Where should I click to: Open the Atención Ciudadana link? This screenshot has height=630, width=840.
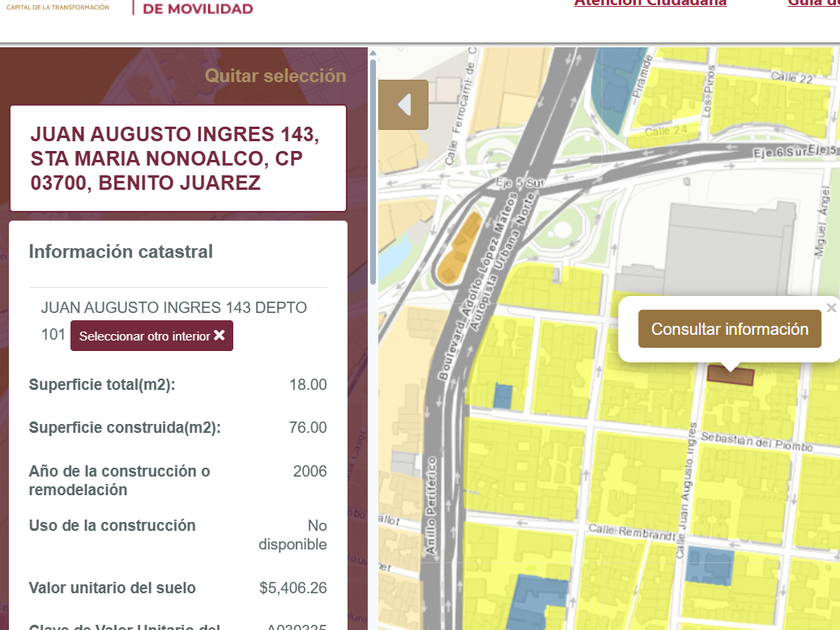(x=650, y=3)
